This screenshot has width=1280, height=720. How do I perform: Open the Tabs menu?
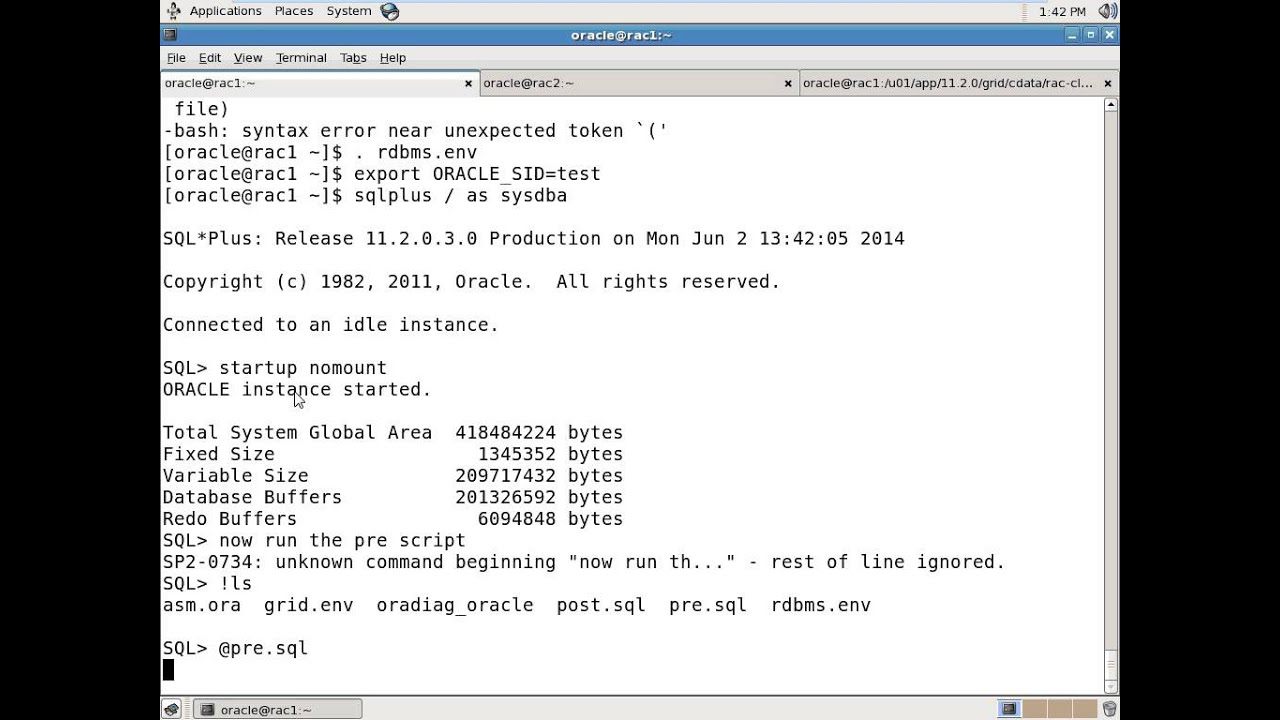(353, 58)
